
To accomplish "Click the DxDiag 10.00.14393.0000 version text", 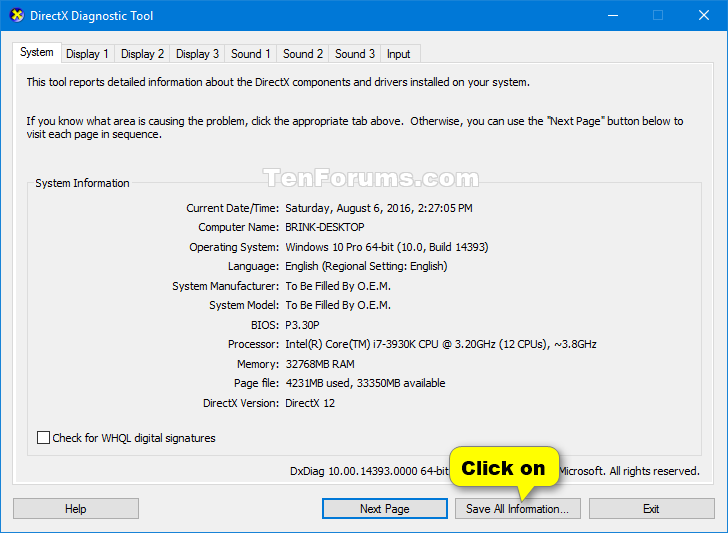I will pyautogui.click(x=370, y=471).
